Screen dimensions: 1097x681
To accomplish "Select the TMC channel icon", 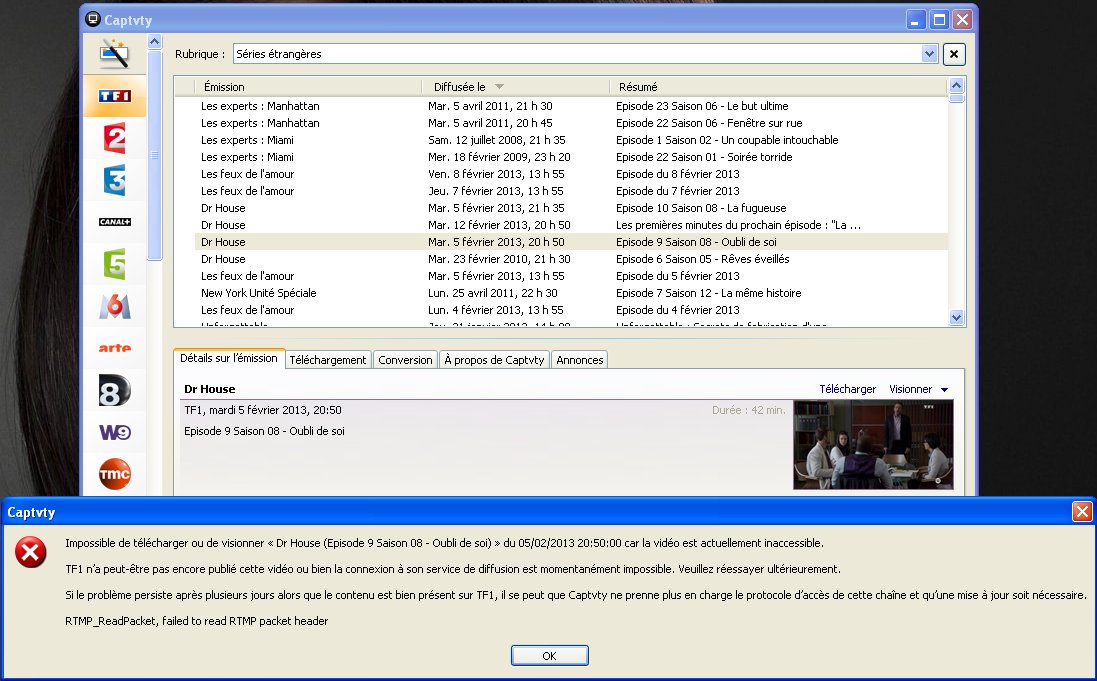I will tap(115, 474).
